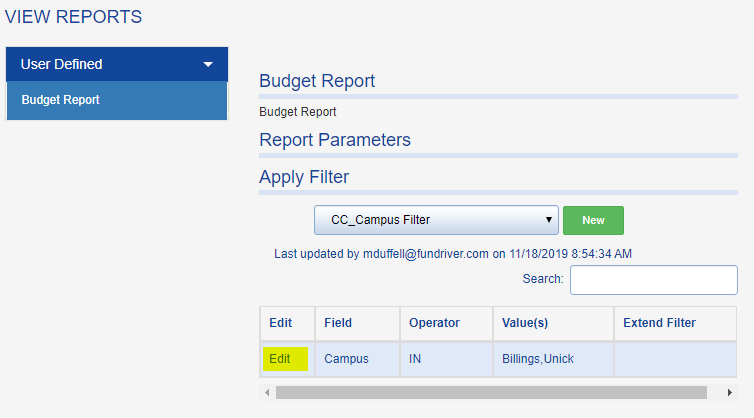
Task: Click the horizontal scrollbar right arrow
Action: coord(729,393)
